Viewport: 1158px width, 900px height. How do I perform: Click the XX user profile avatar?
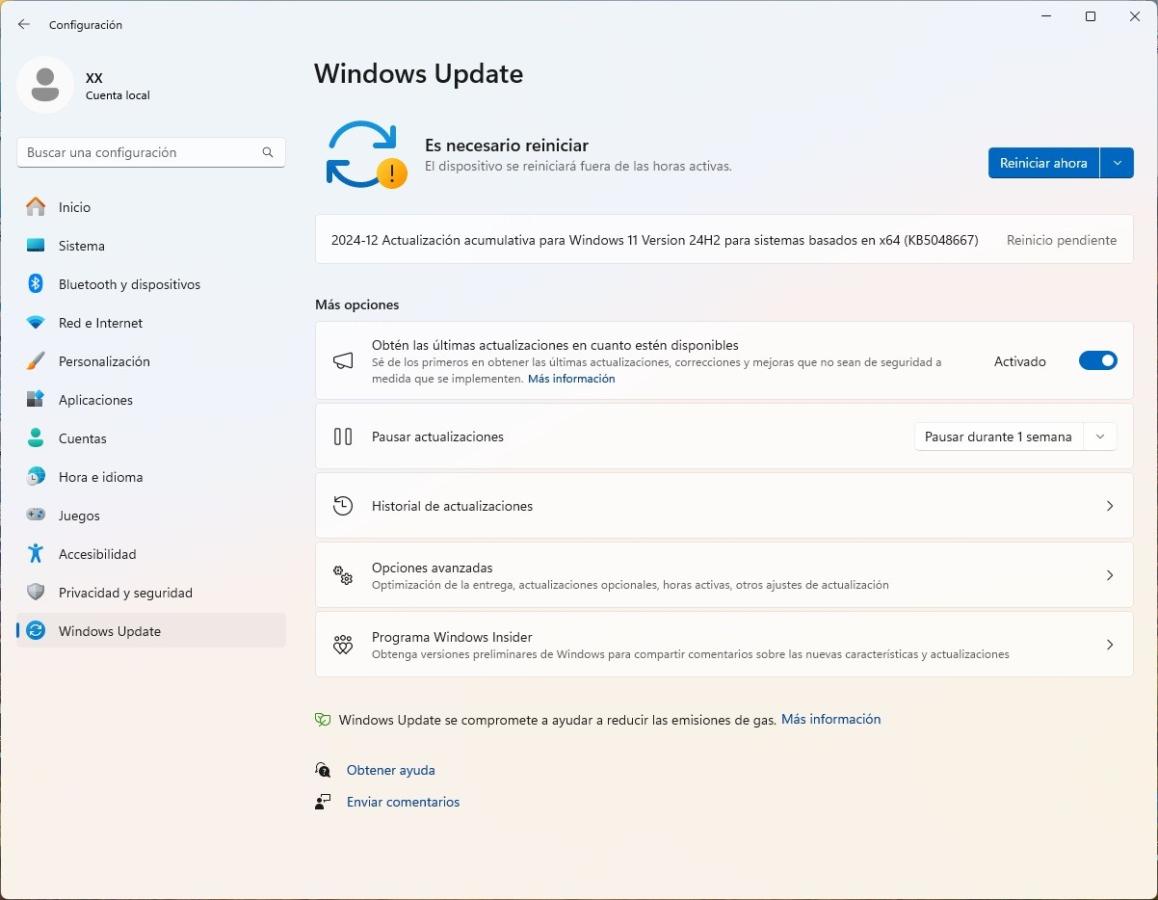[x=45, y=85]
